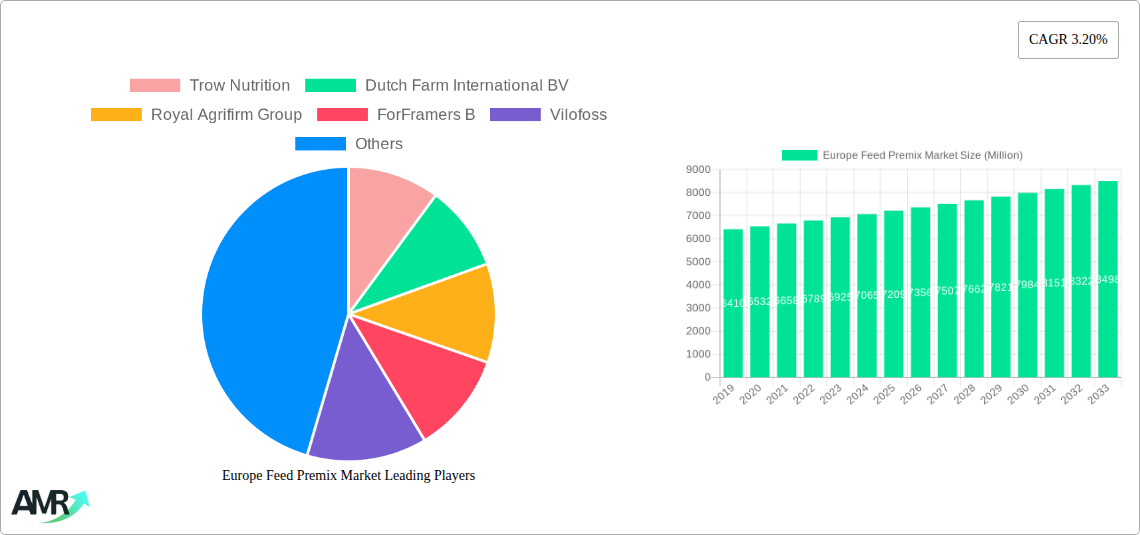Screen dimensions: 1140x535
Task: Click the blue Others pie slice
Action: tap(260, 310)
